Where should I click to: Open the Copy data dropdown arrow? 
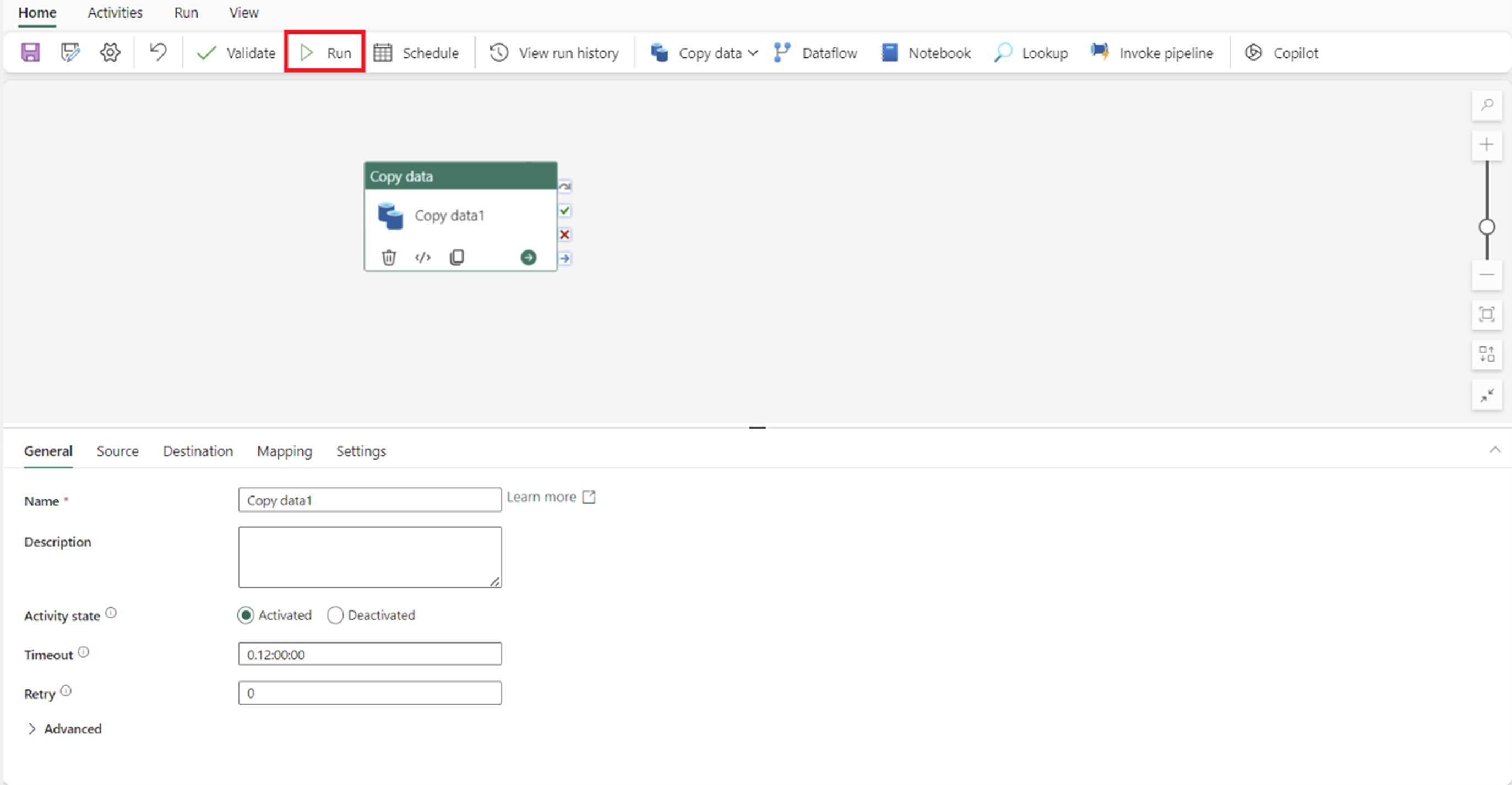point(753,53)
